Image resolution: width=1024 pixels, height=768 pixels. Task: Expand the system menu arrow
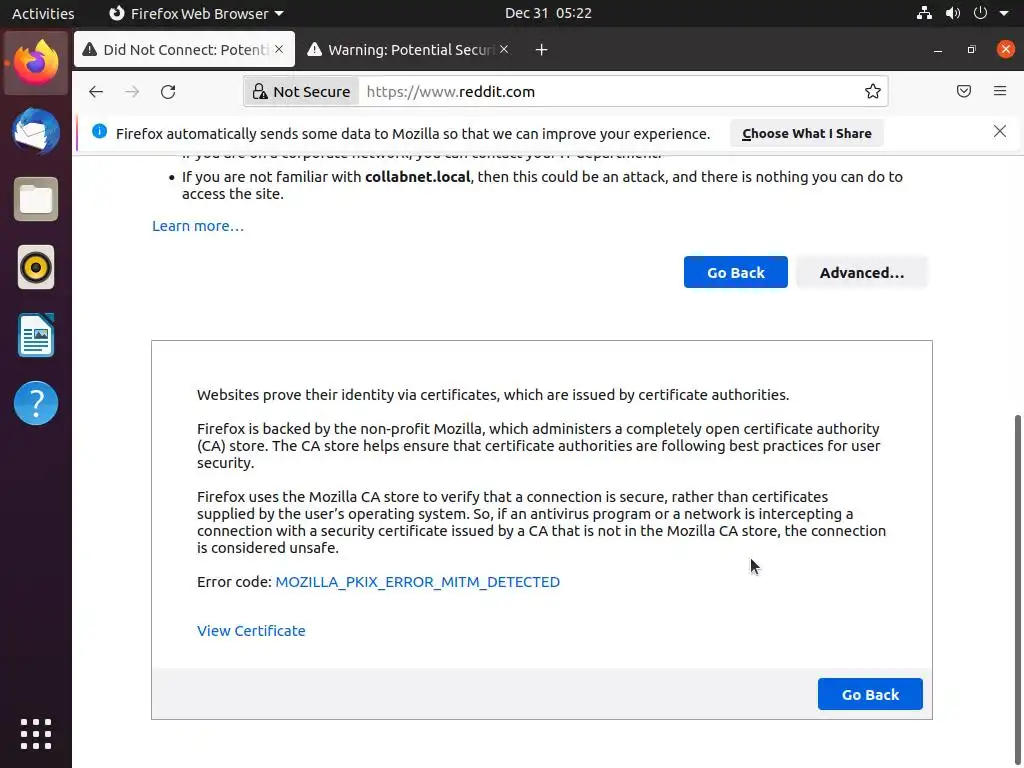[1004, 13]
